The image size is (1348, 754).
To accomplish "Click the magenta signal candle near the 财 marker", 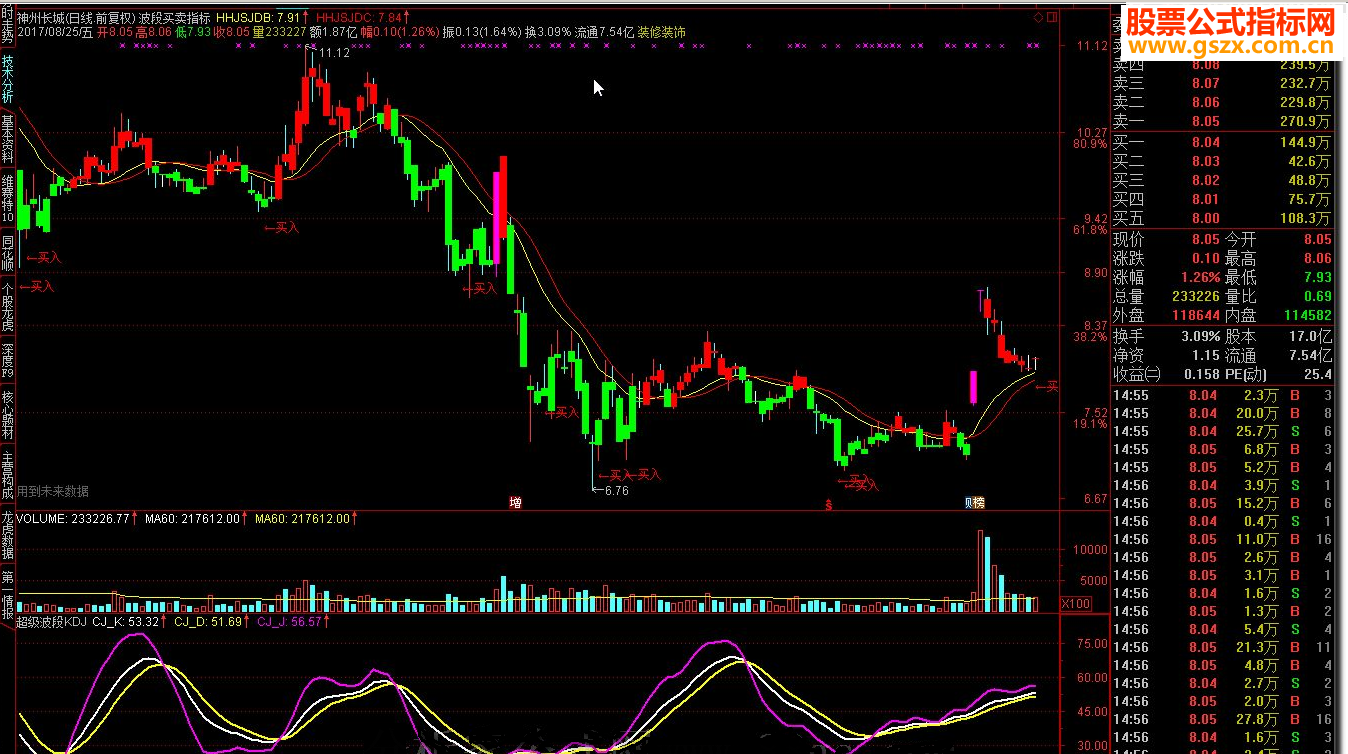I will [973, 387].
